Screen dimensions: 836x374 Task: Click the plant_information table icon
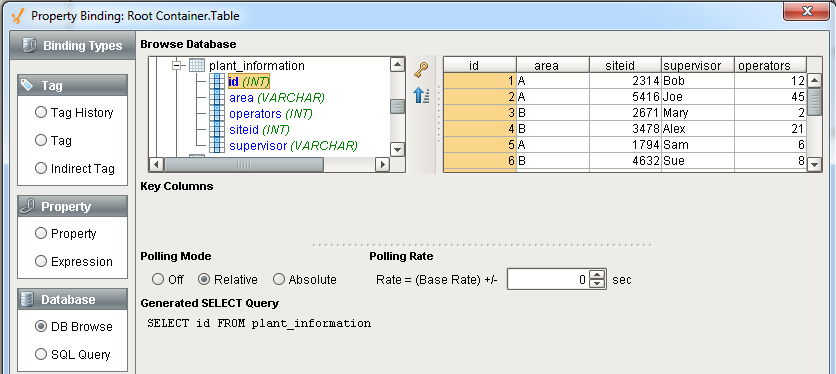tap(197, 66)
